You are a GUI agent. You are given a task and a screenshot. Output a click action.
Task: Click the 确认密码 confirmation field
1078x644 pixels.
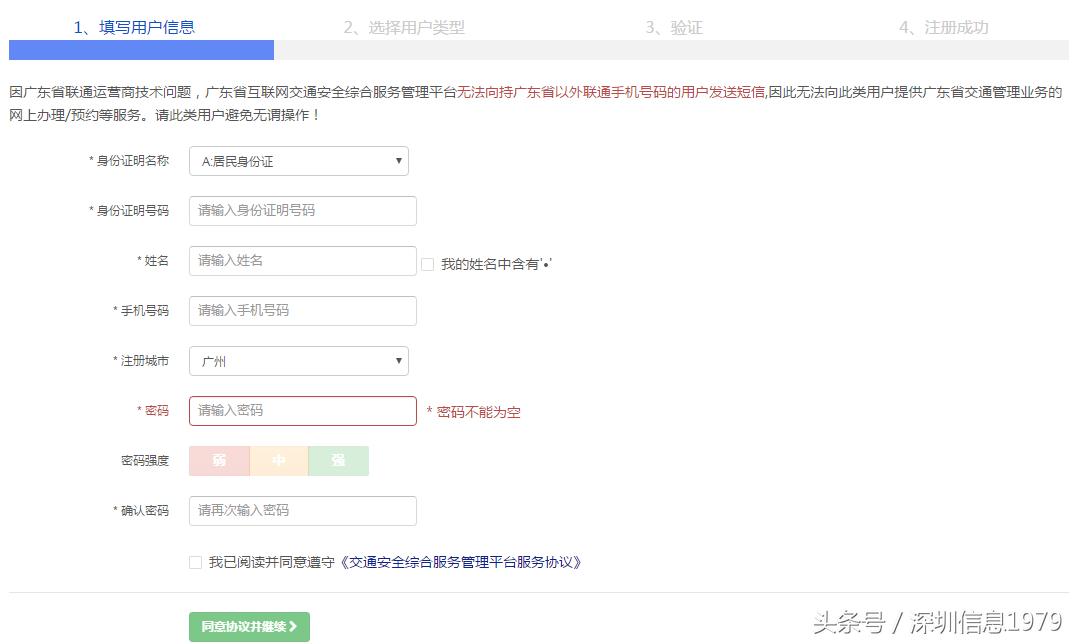(302, 511)
